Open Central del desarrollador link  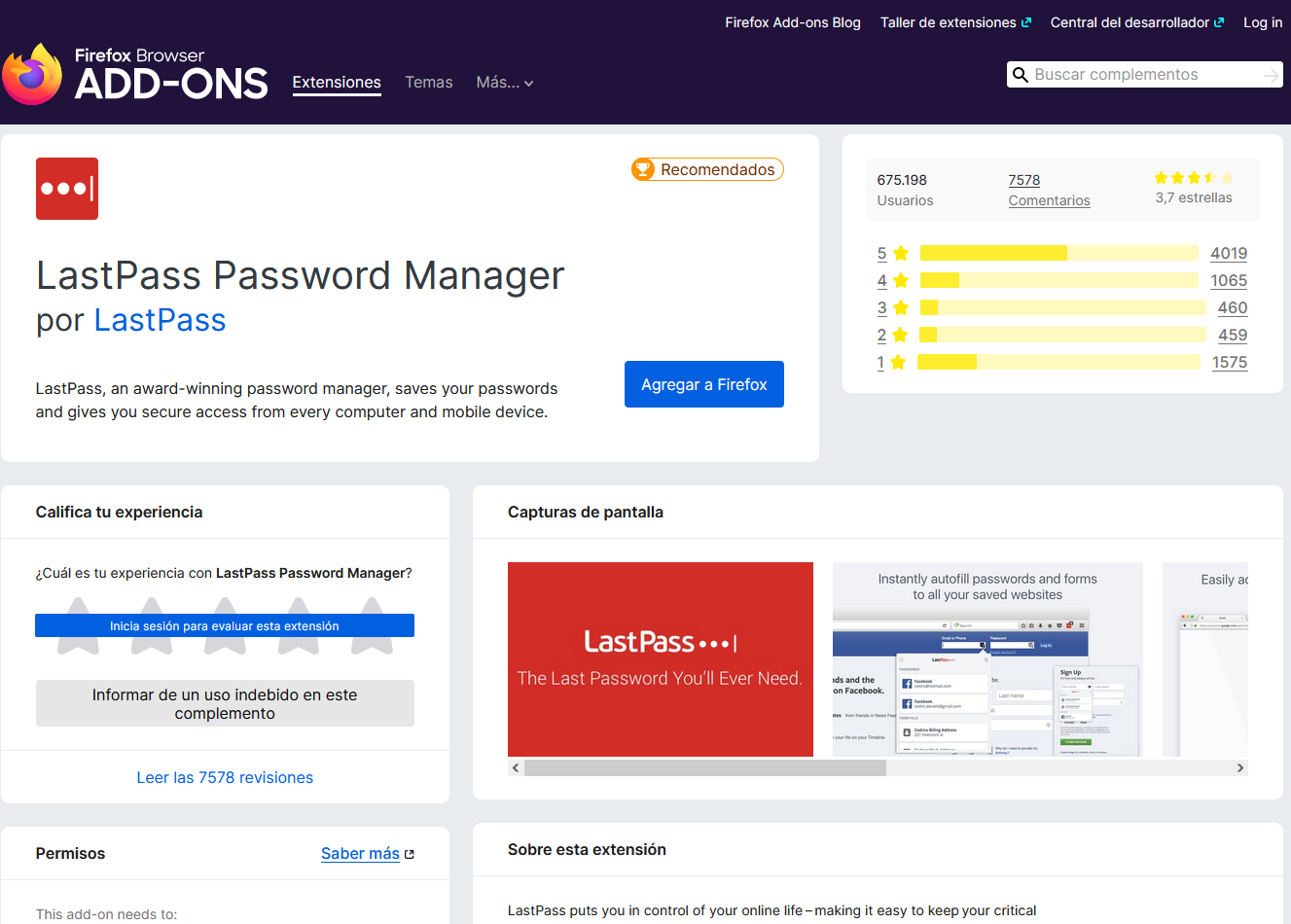tap(1137, 22)
